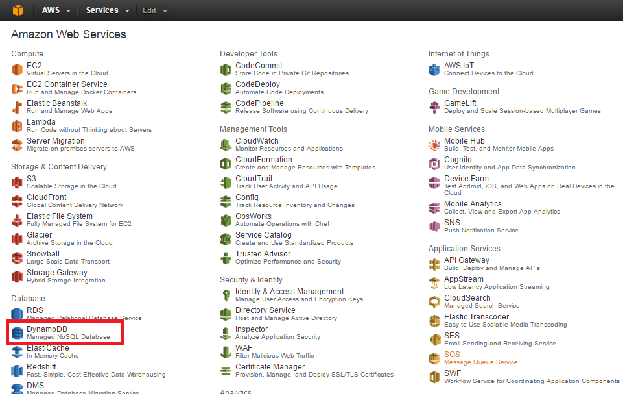Open the DynamoDB service link

(47, 329)
